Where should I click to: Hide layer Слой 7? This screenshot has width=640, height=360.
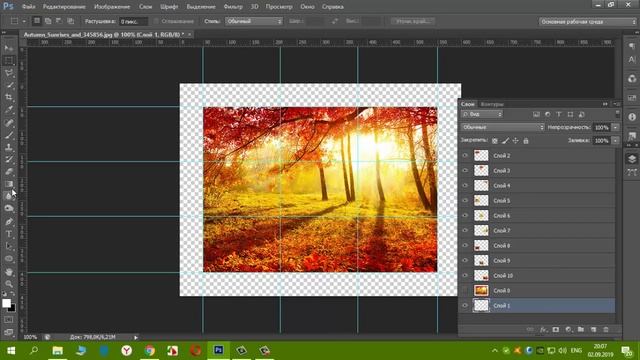[x=465, y=230]
